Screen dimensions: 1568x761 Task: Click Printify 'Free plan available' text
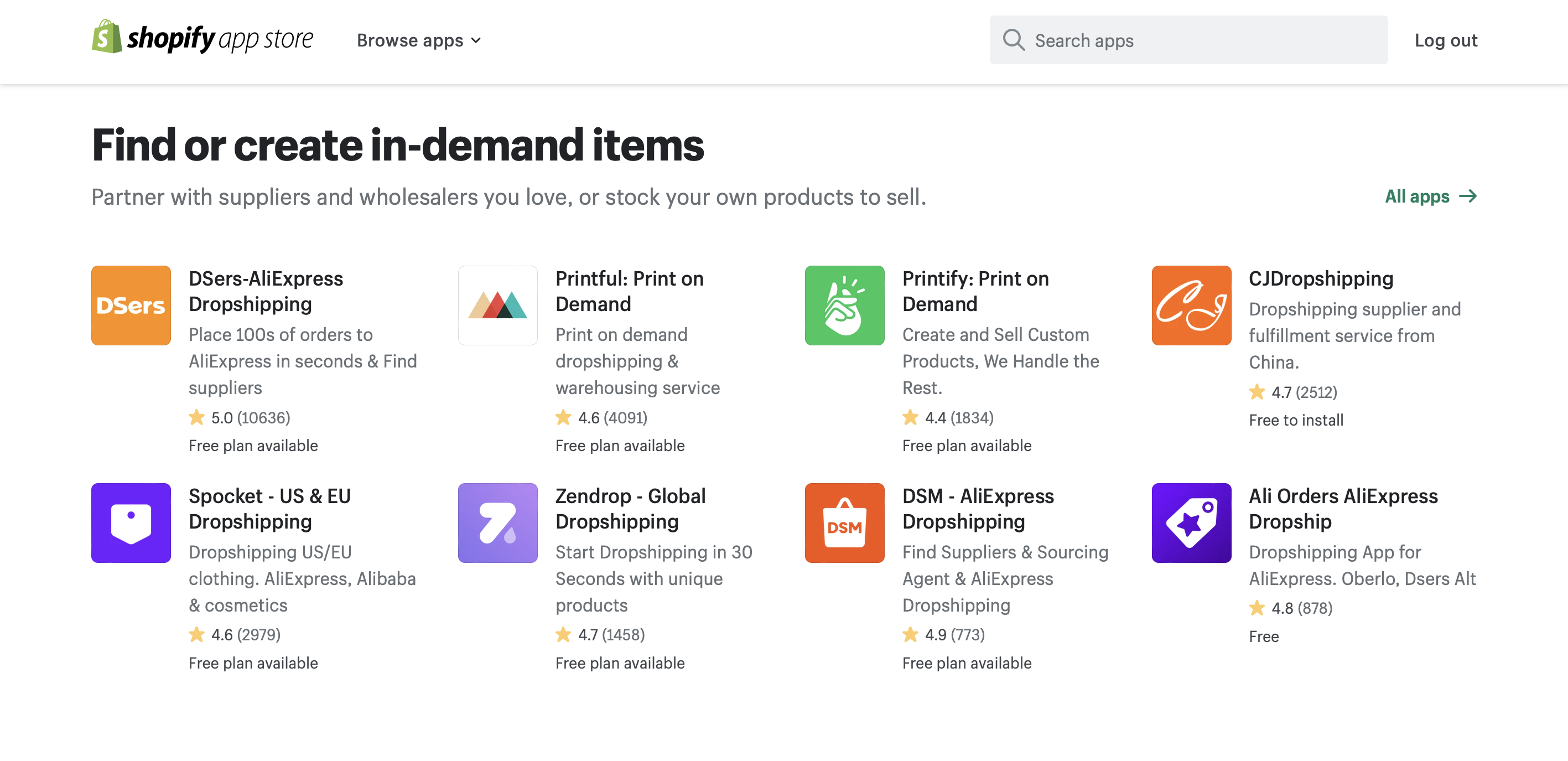[967, 445]
